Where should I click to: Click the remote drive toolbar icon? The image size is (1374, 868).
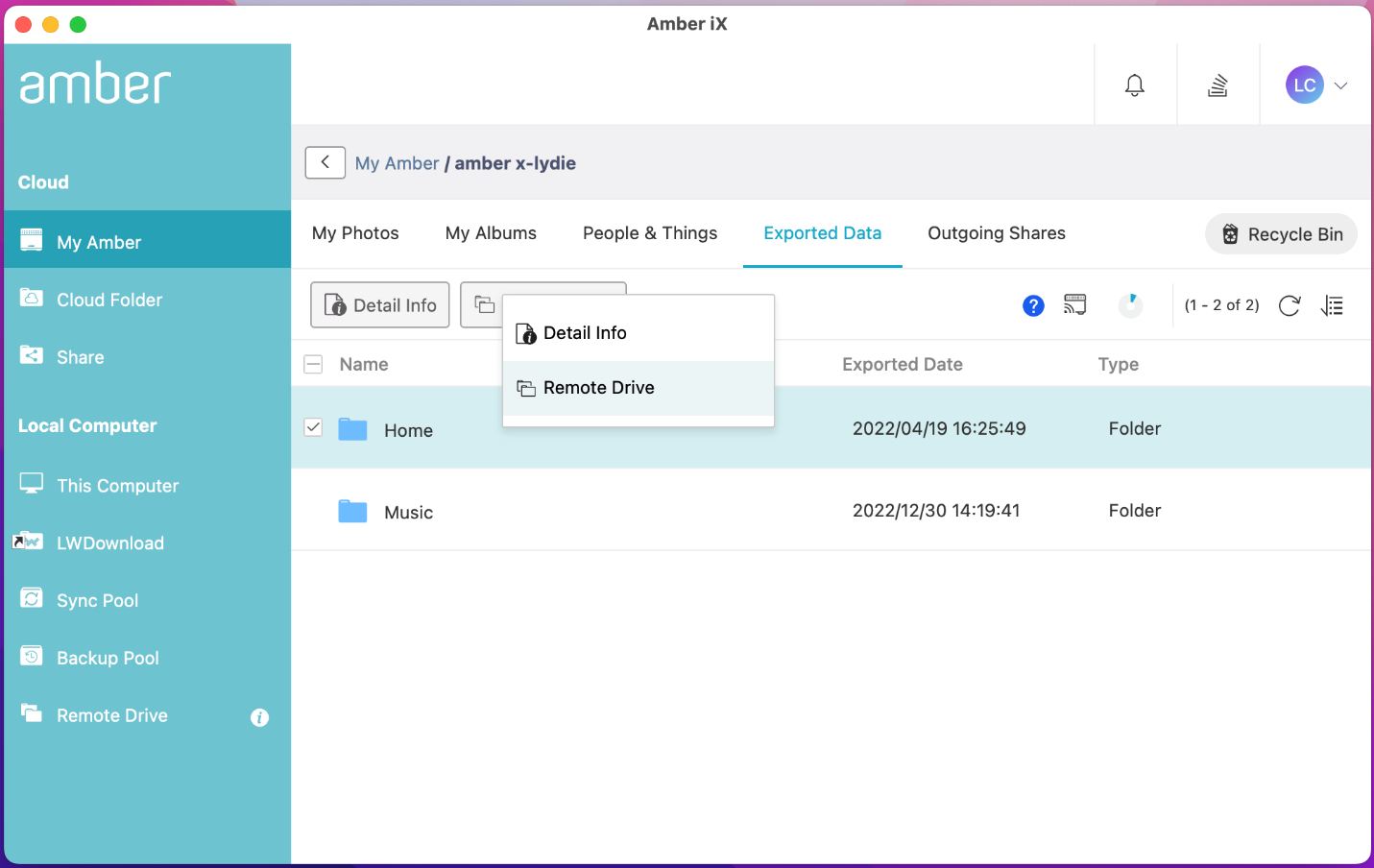pos(484,305)
